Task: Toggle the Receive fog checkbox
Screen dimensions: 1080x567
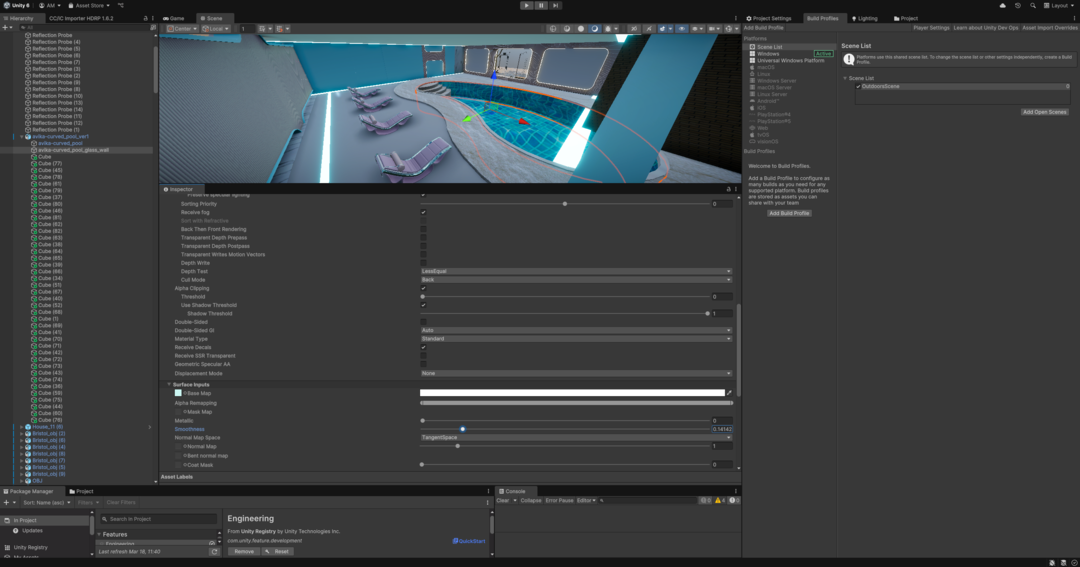Action: click(423, 212)
